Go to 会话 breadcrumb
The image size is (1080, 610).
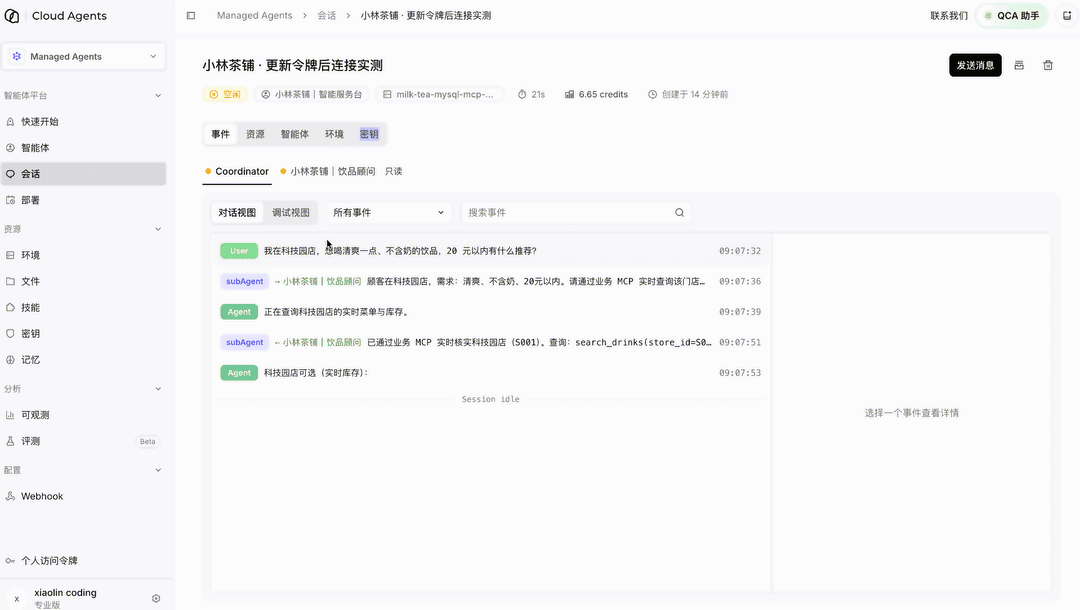(x=326, y=15)
